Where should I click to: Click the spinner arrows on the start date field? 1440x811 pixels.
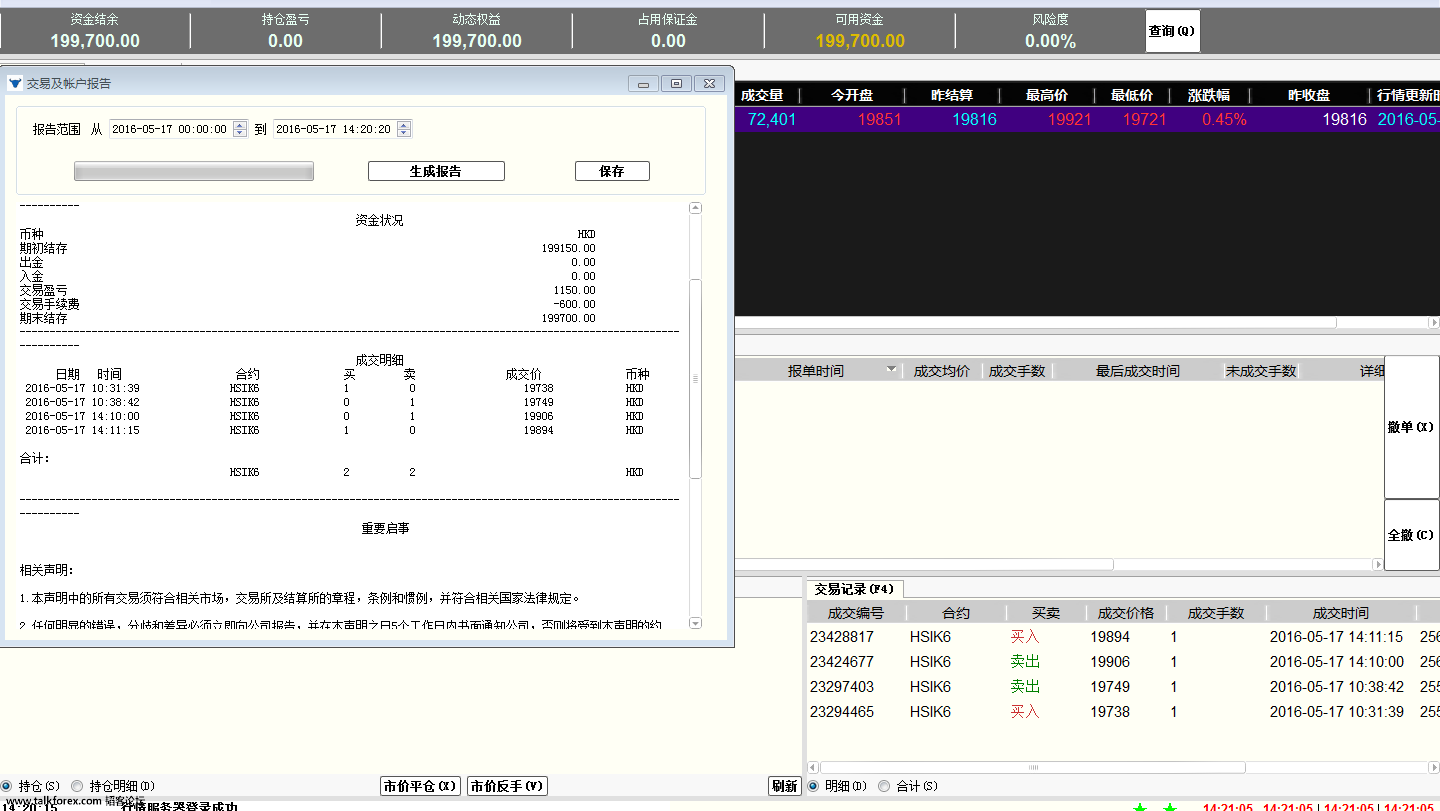point(239,129)
